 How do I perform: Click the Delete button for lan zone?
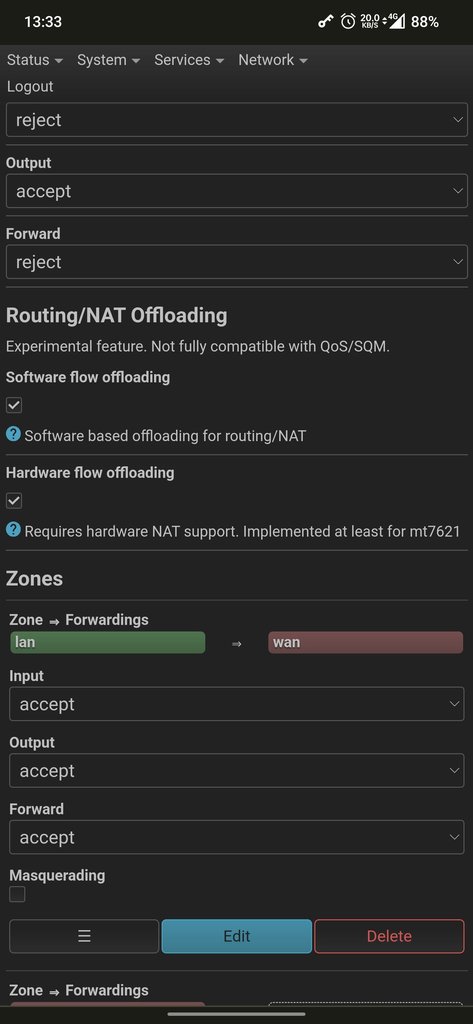(x=389, y=936)
